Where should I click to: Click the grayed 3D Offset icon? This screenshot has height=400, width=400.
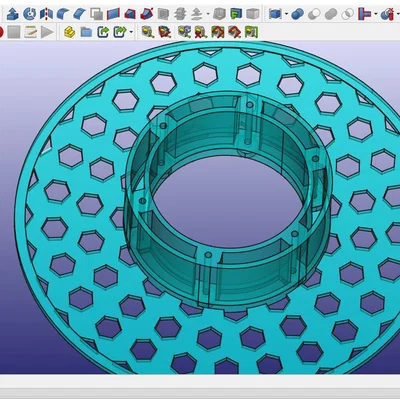coord(196,14)
